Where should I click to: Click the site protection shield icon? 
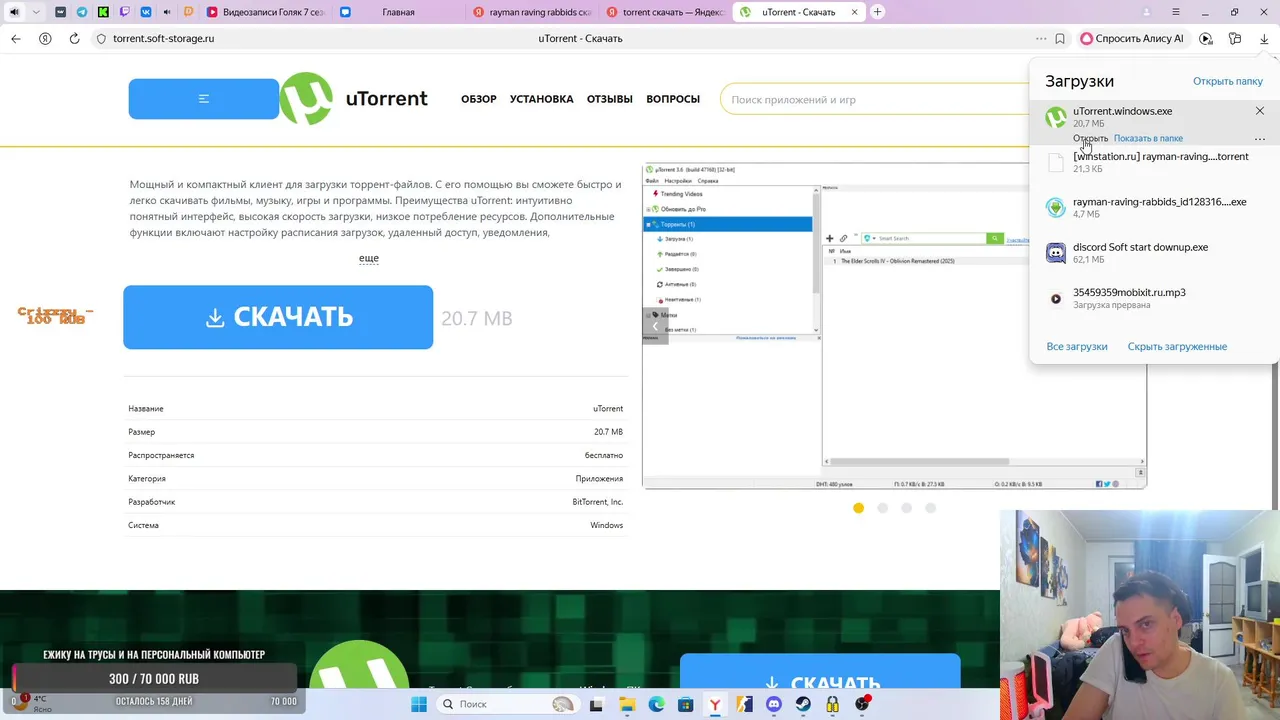coord(100,38)
